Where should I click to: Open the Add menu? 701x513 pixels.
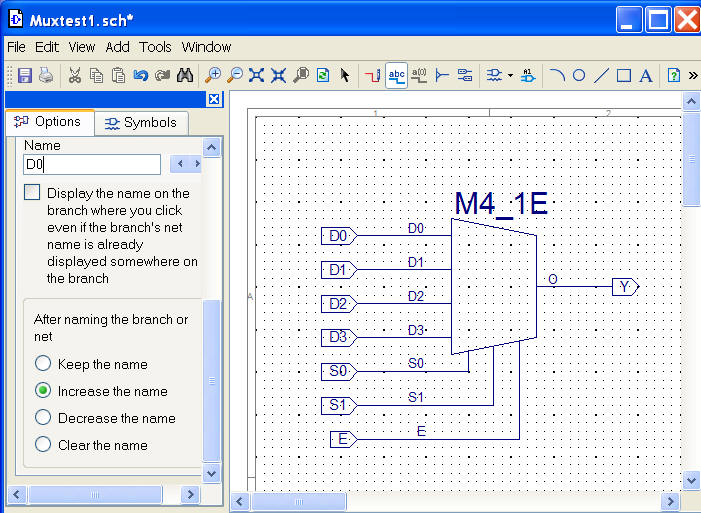pos(118,47)
